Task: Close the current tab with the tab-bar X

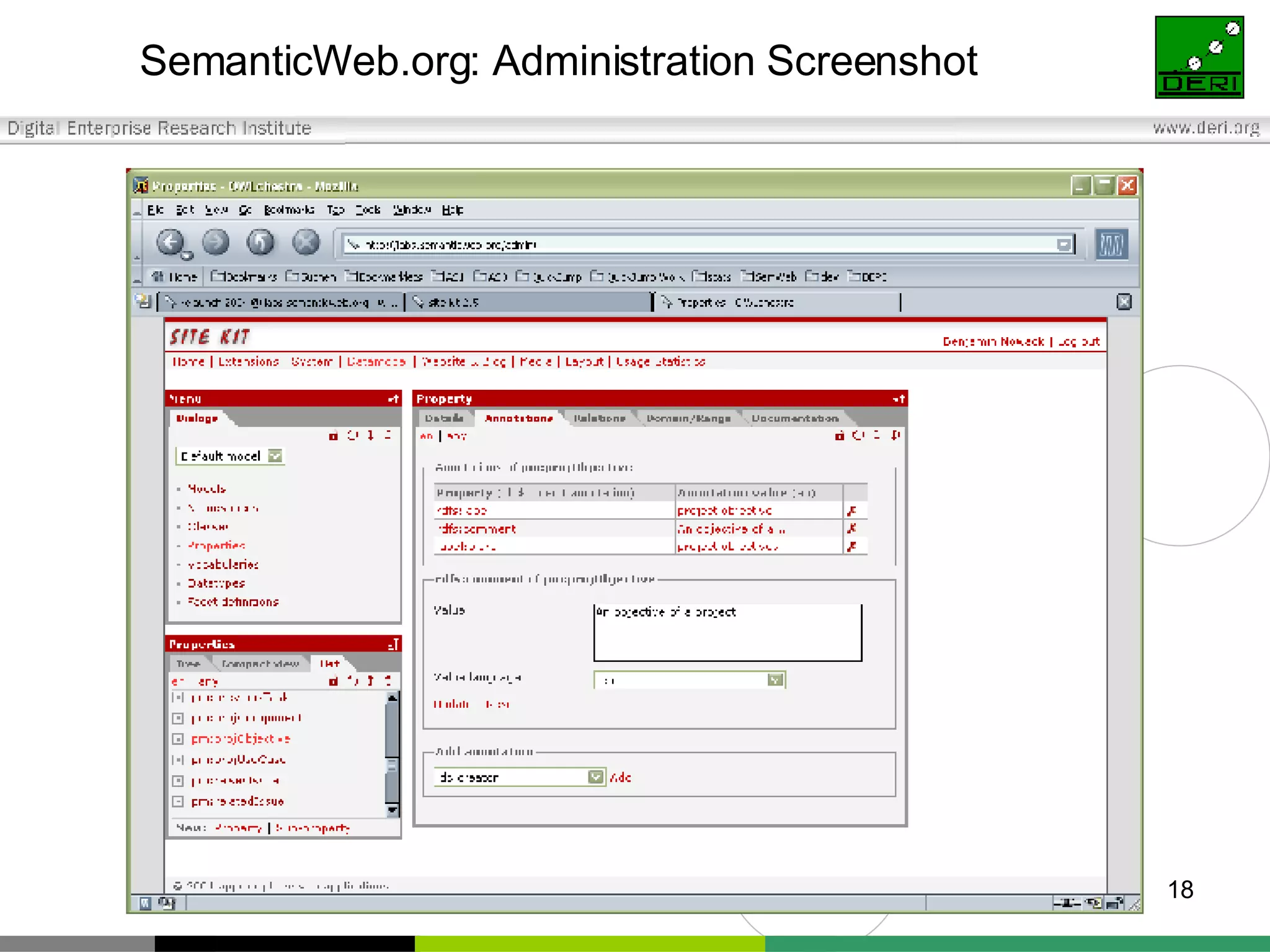Action: click(x=1124, y=302)
